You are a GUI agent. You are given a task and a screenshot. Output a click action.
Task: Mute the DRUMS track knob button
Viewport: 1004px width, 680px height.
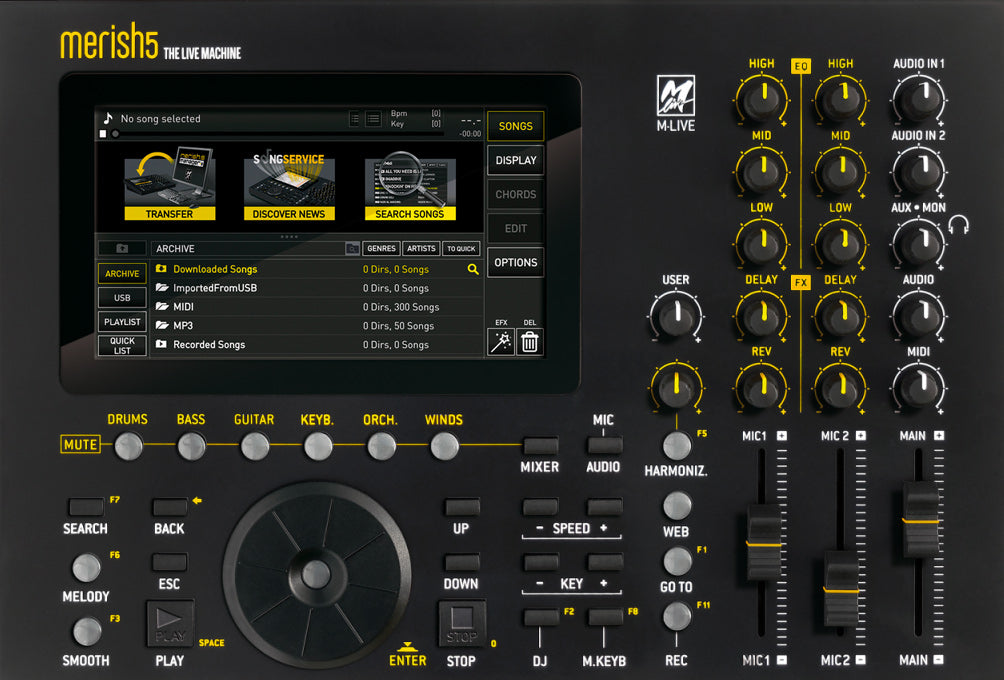(128, 446)
